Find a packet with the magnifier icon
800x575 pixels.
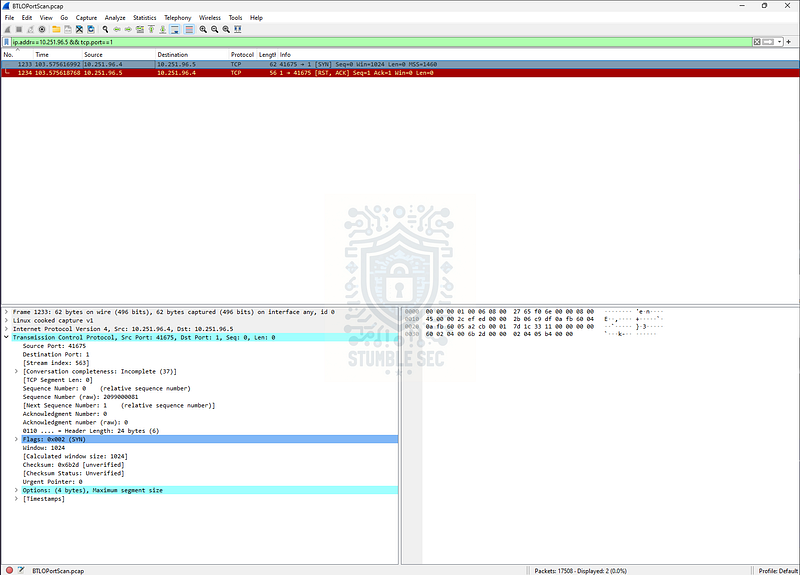[105, 30]
